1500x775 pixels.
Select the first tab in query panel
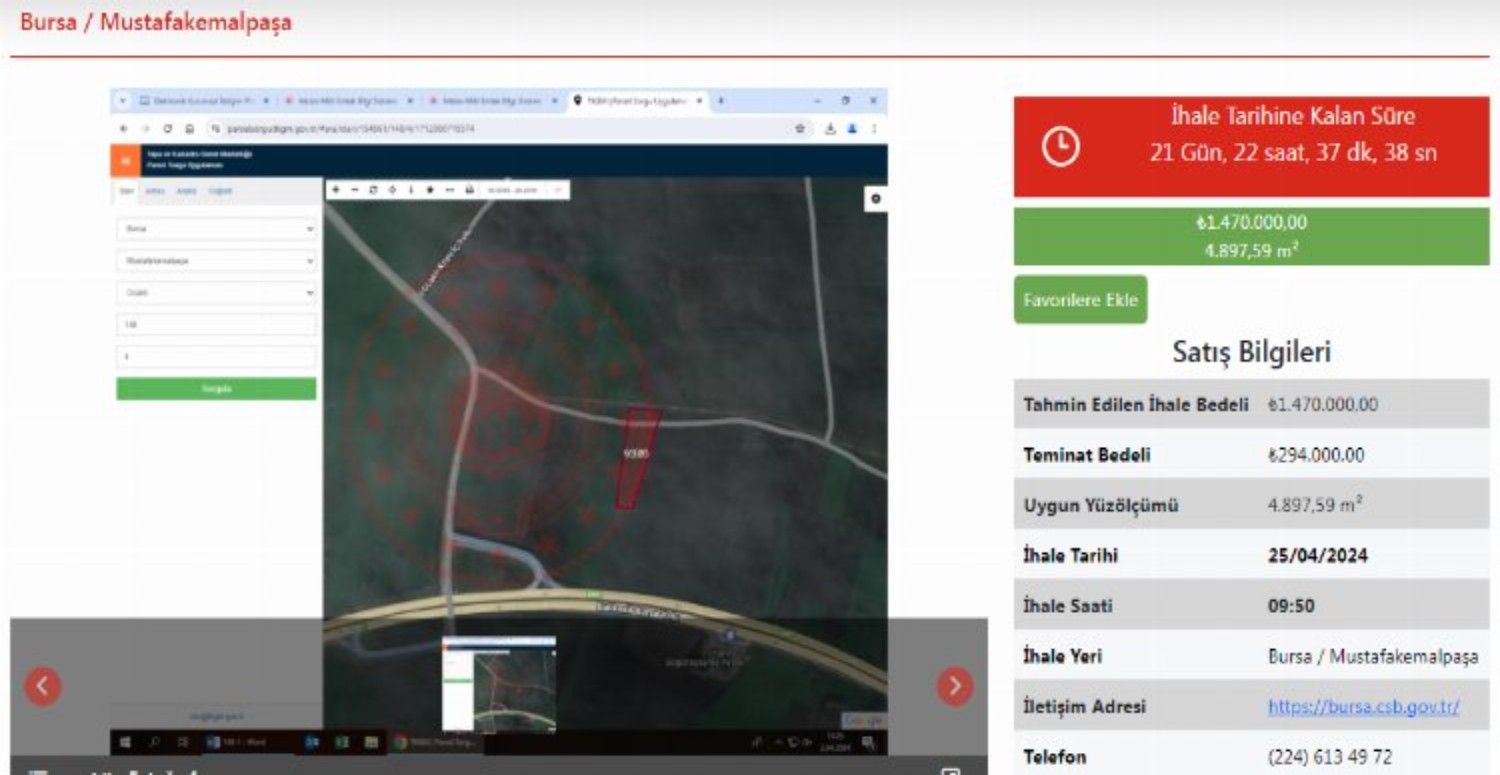[127, 191]
